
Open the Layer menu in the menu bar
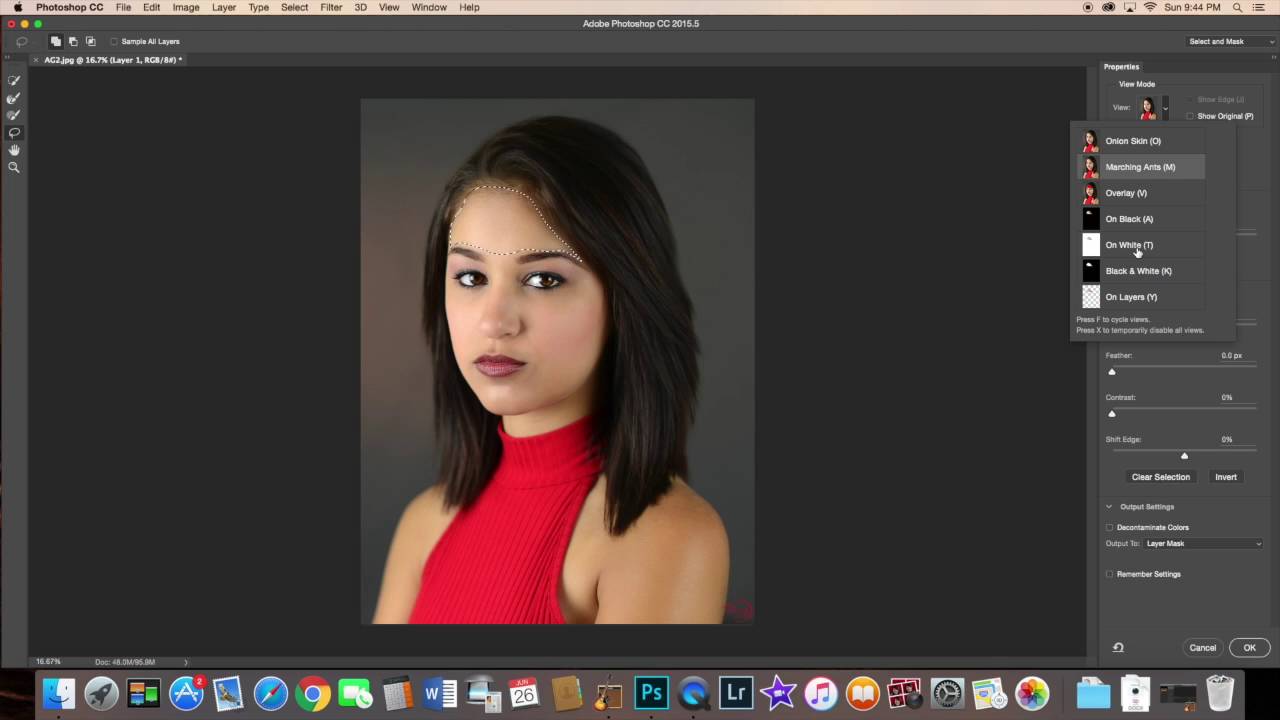[x=224, y=7]
